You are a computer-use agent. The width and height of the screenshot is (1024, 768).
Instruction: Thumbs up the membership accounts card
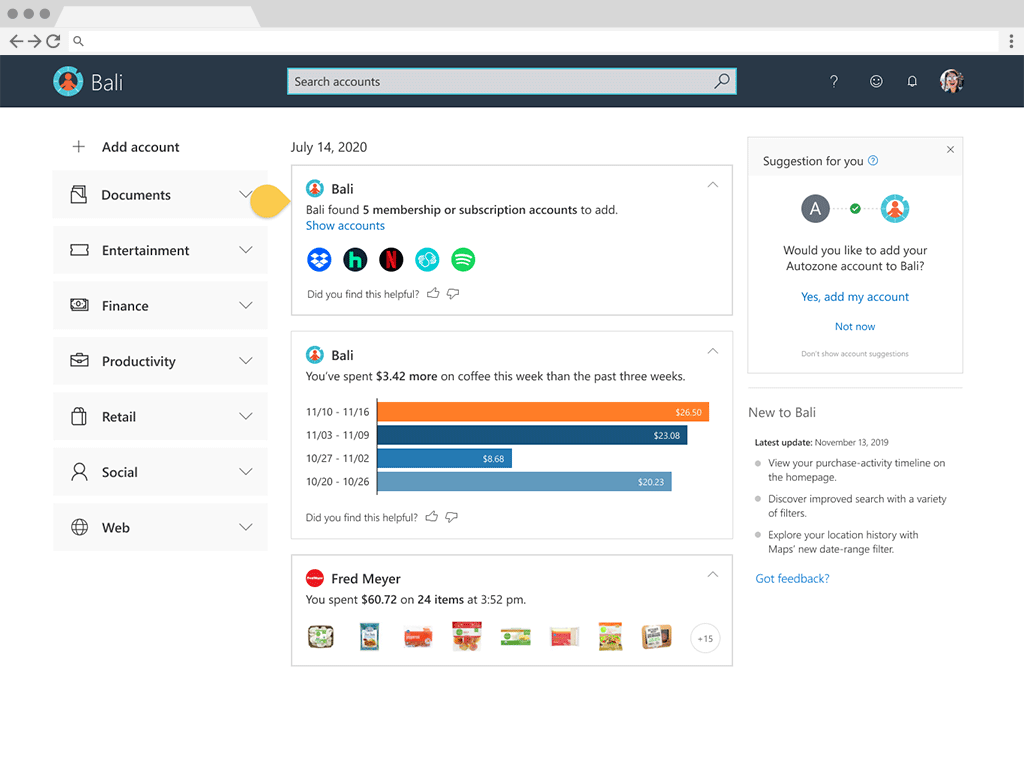(x=433, y=294)
